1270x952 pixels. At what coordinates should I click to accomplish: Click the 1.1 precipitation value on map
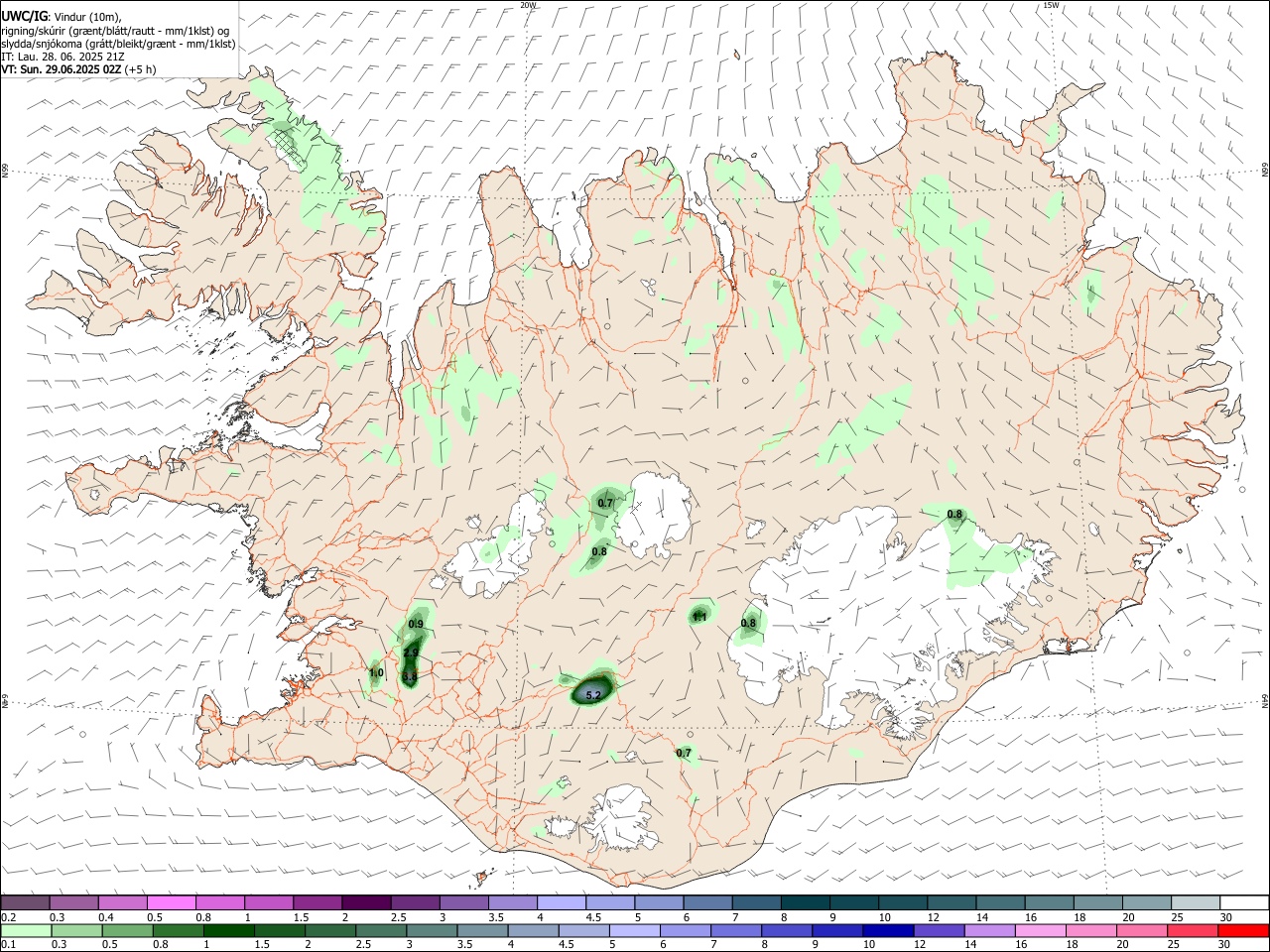tap(699, 617)
